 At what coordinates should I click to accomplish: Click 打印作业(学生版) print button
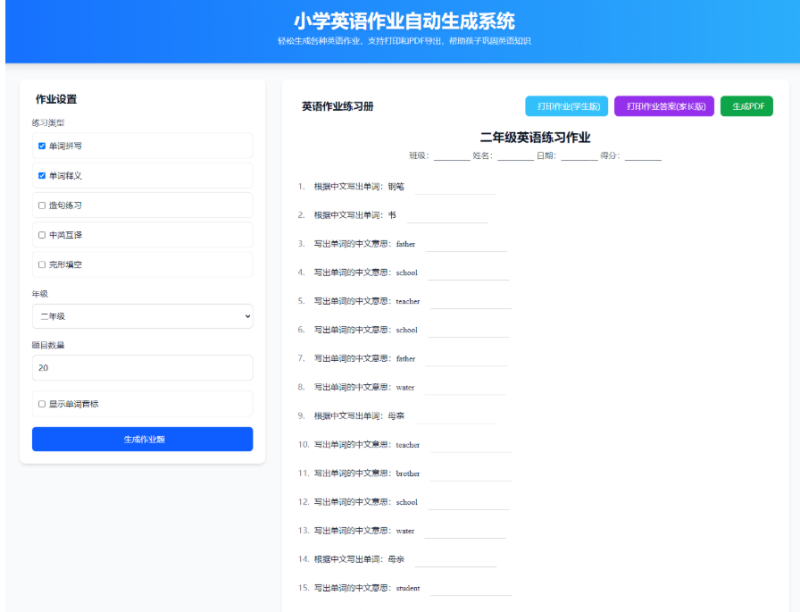(566, 106)
